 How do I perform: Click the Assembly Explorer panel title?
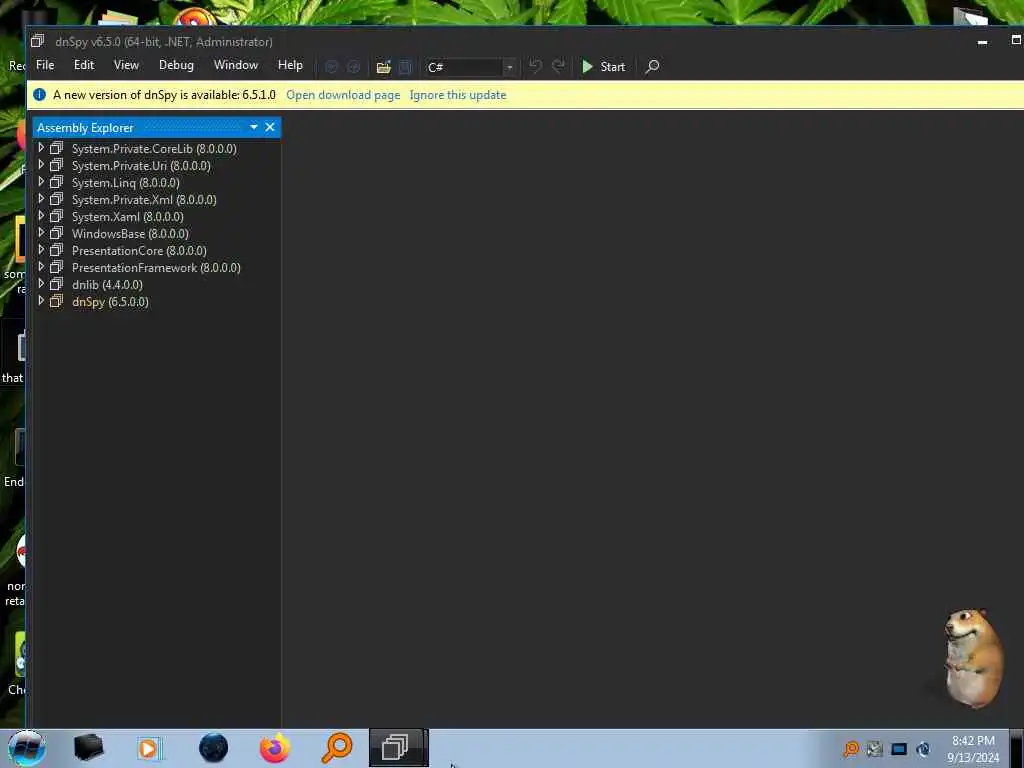85,128
